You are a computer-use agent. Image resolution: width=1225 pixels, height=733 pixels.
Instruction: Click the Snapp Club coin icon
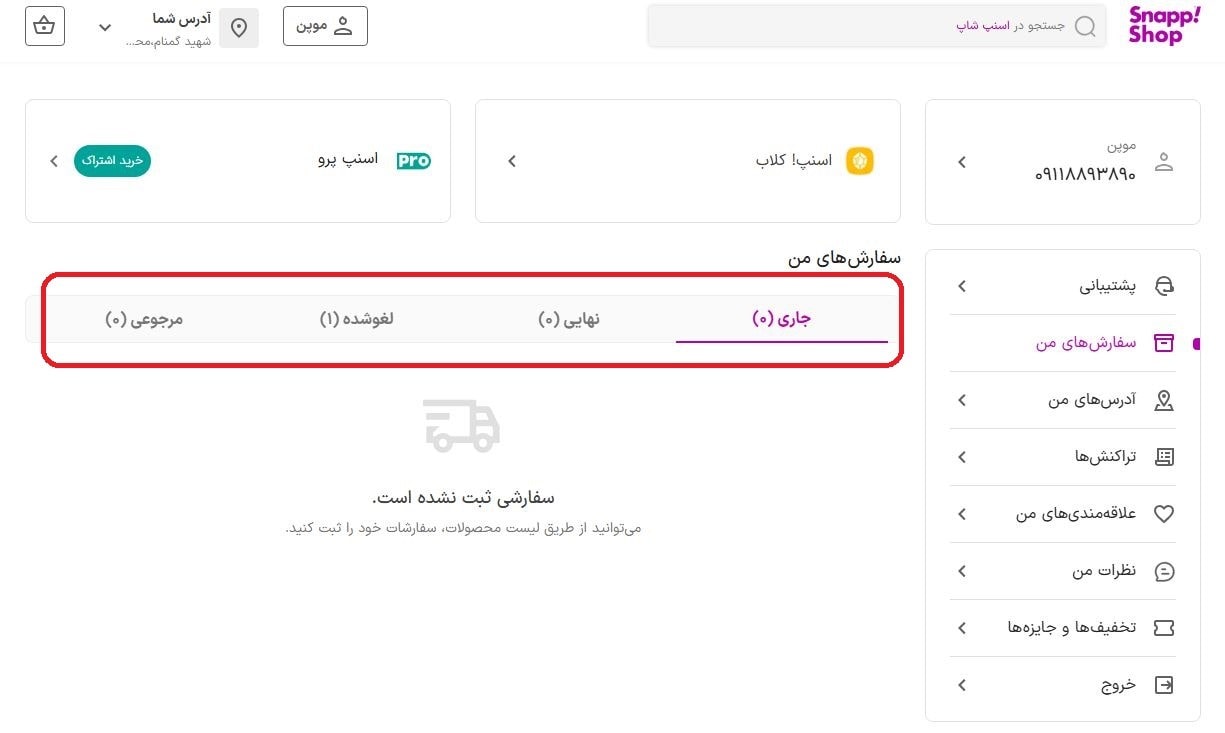pos(858,160)
